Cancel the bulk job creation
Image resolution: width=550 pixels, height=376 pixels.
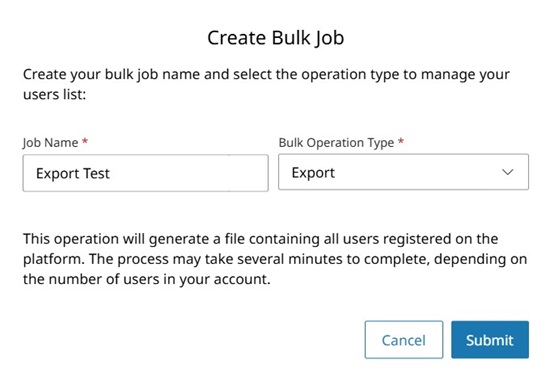[x=404, y=340]
